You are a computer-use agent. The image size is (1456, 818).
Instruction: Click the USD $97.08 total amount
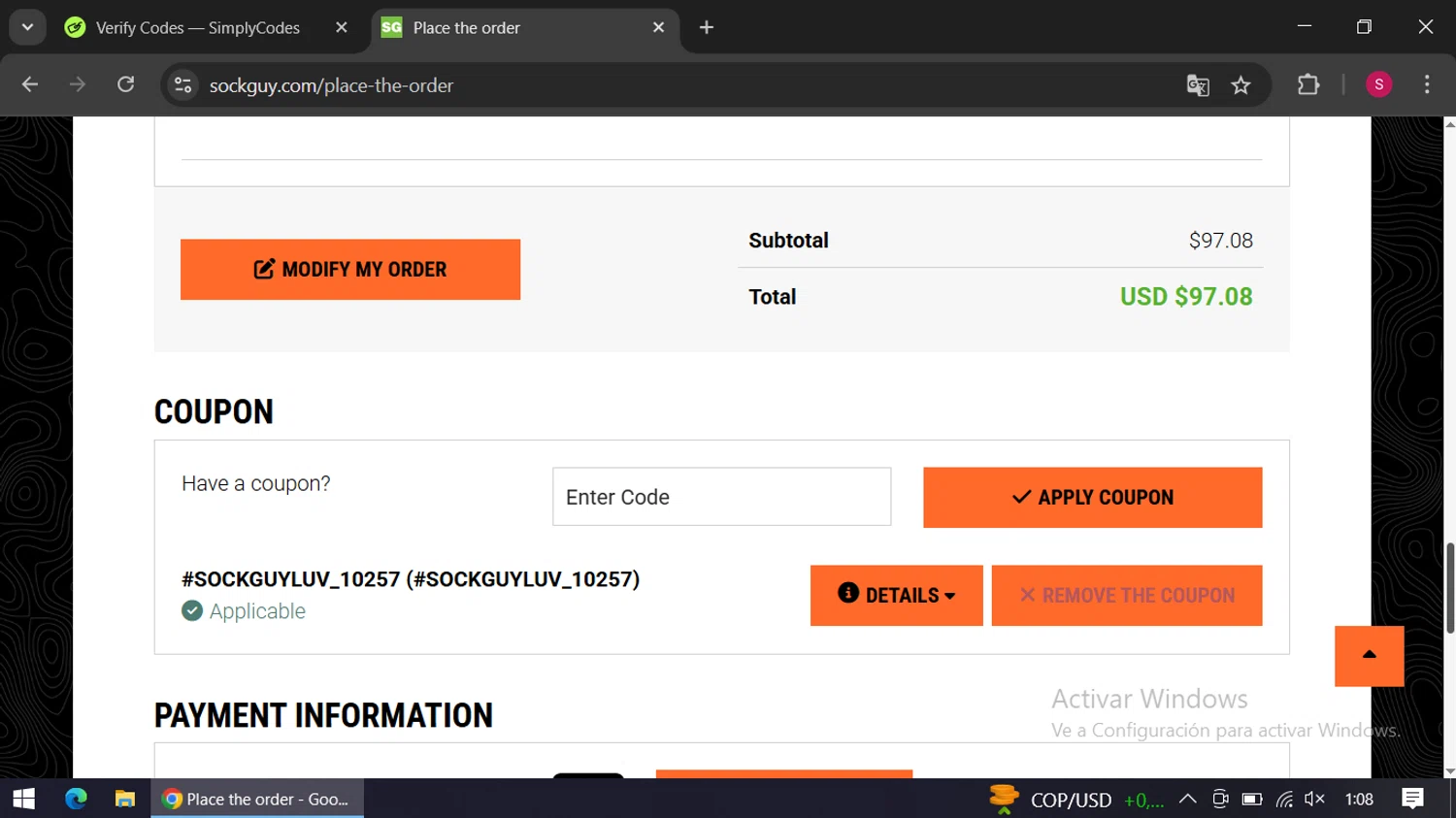(1186, 297)
